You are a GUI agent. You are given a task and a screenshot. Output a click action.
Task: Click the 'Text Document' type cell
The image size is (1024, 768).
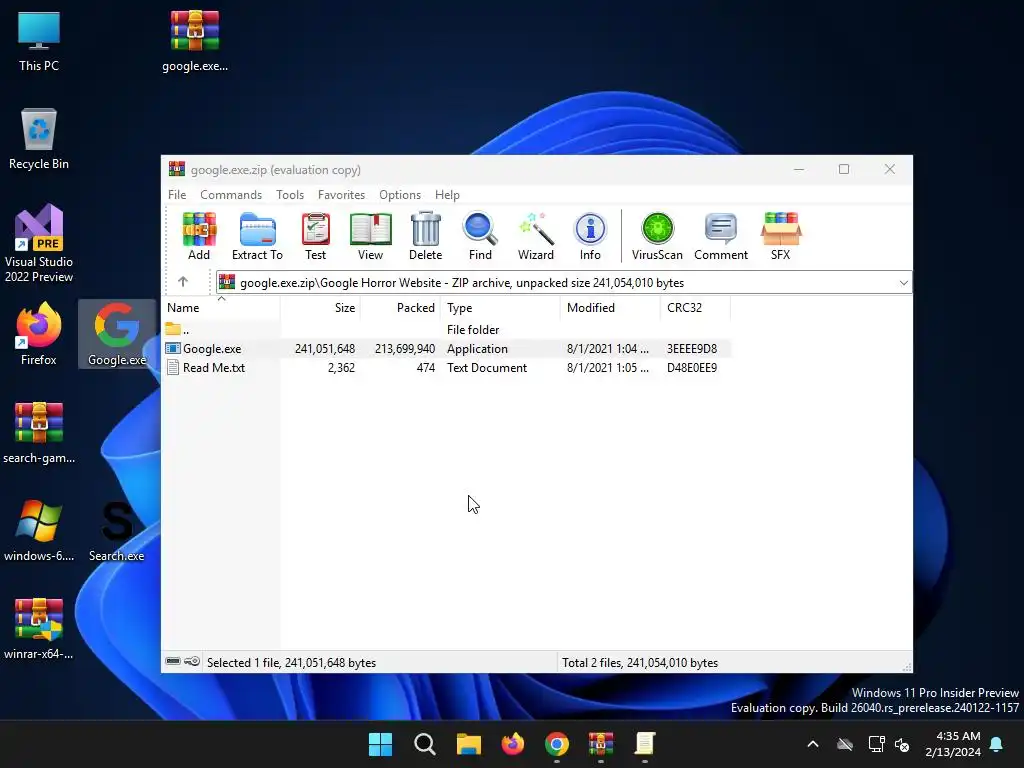point(487,368)
